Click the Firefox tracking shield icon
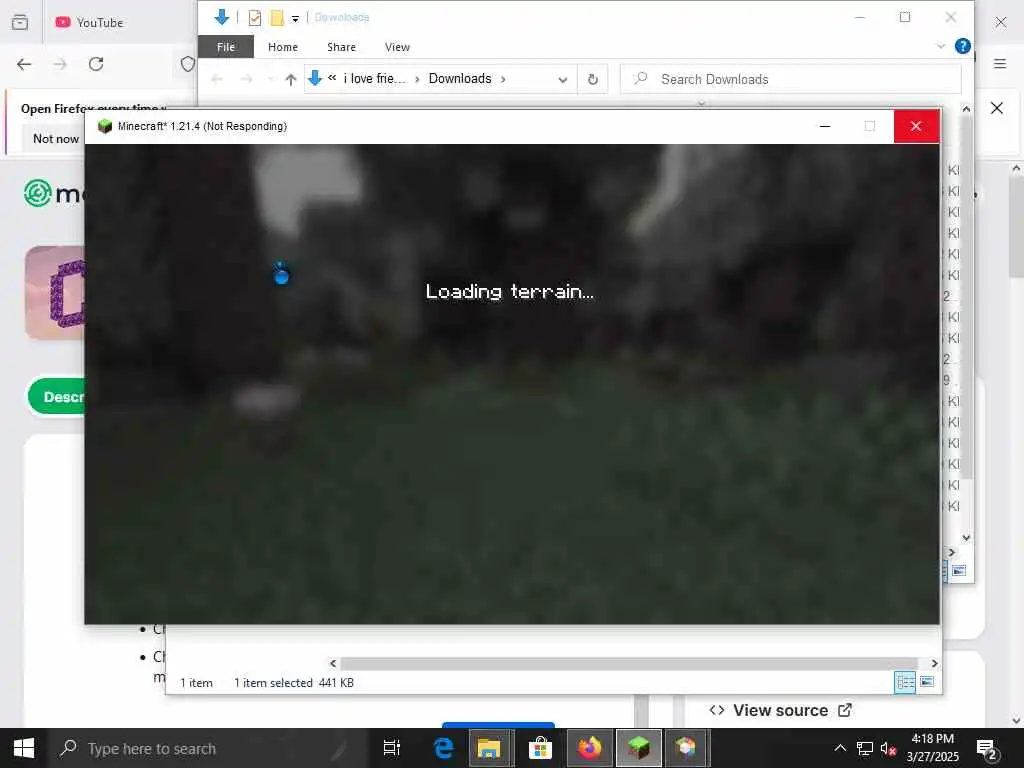 coord(188,64)
